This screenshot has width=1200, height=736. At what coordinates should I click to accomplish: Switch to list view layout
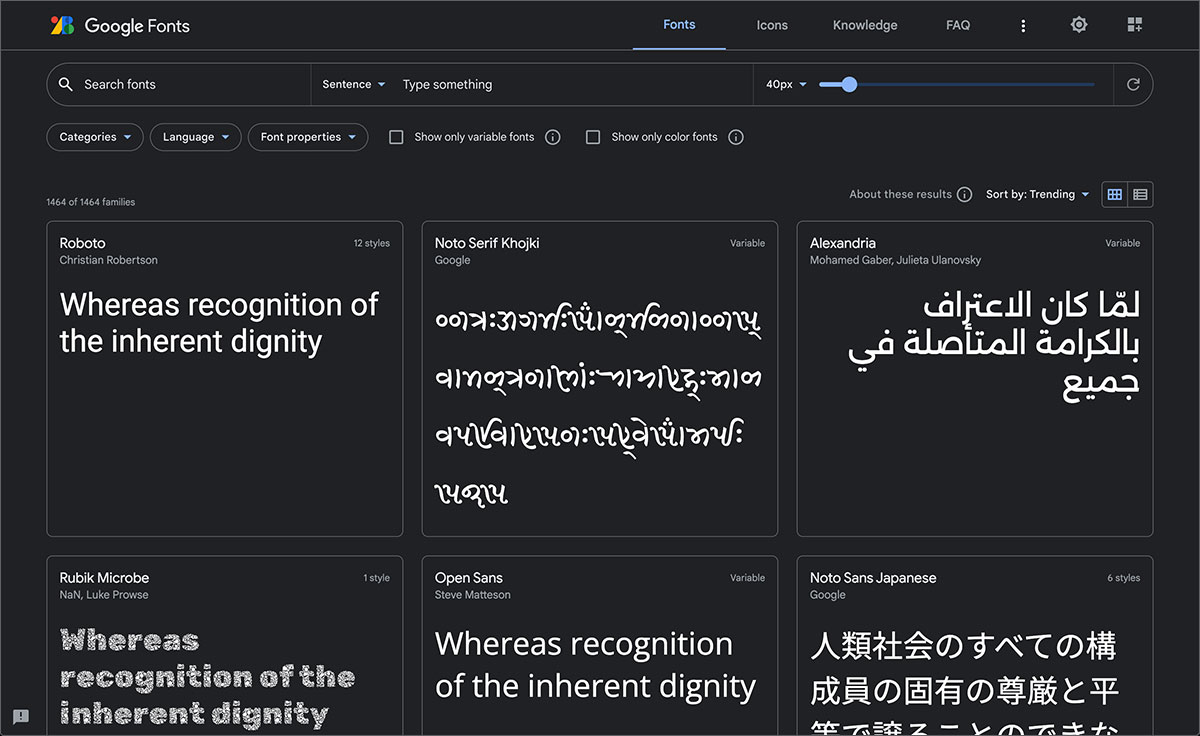[x=1141, y=194]
